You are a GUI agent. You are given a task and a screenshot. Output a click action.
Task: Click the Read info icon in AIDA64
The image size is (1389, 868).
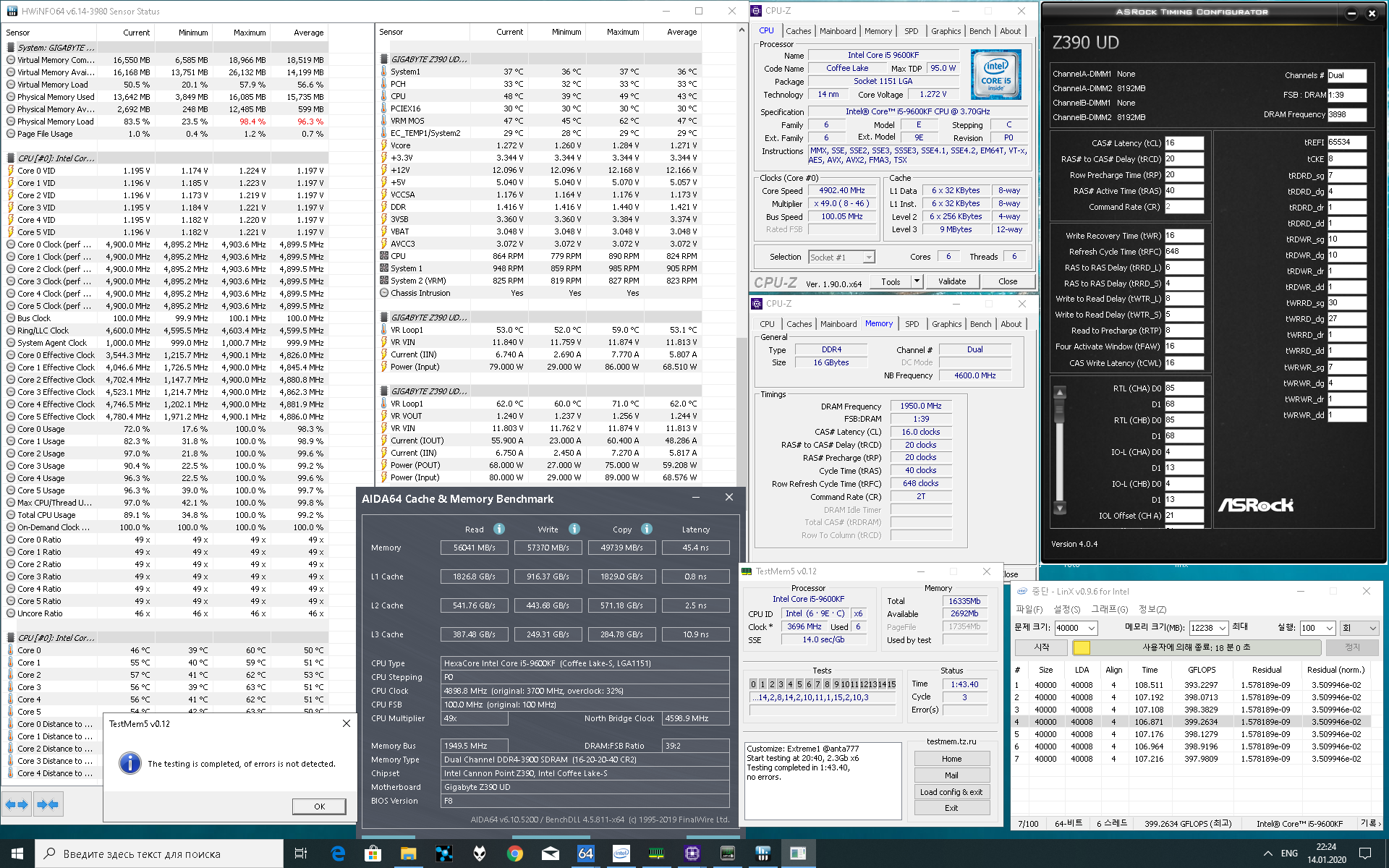[499, 529]
